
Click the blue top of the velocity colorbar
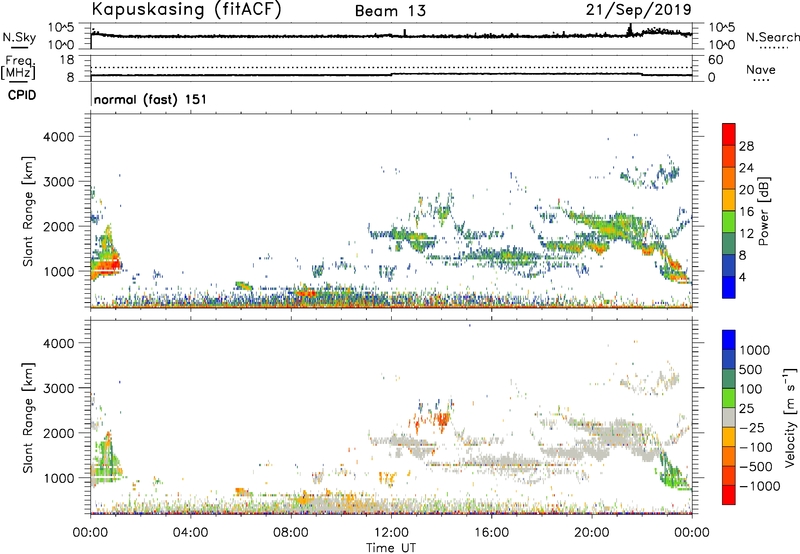(x=729, y=340)
